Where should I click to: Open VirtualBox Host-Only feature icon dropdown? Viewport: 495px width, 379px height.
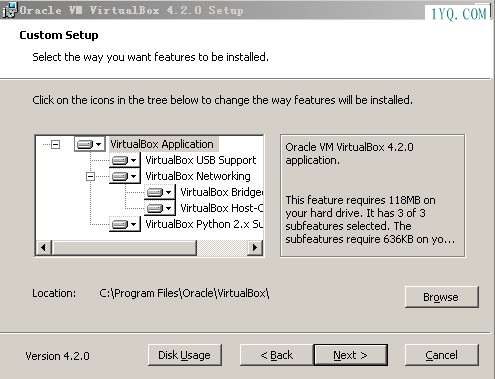[160, 208]
